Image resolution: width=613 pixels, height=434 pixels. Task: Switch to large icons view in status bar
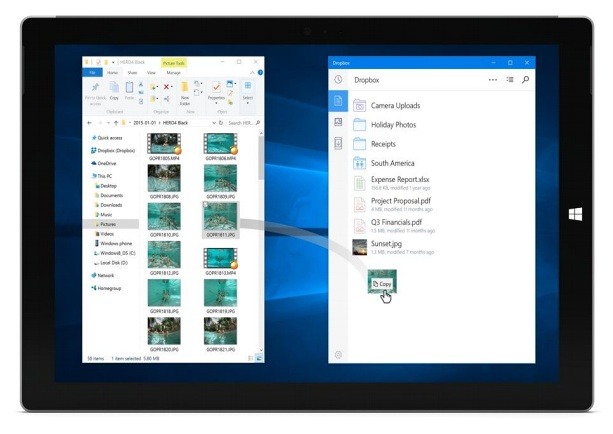coord(259,358)
